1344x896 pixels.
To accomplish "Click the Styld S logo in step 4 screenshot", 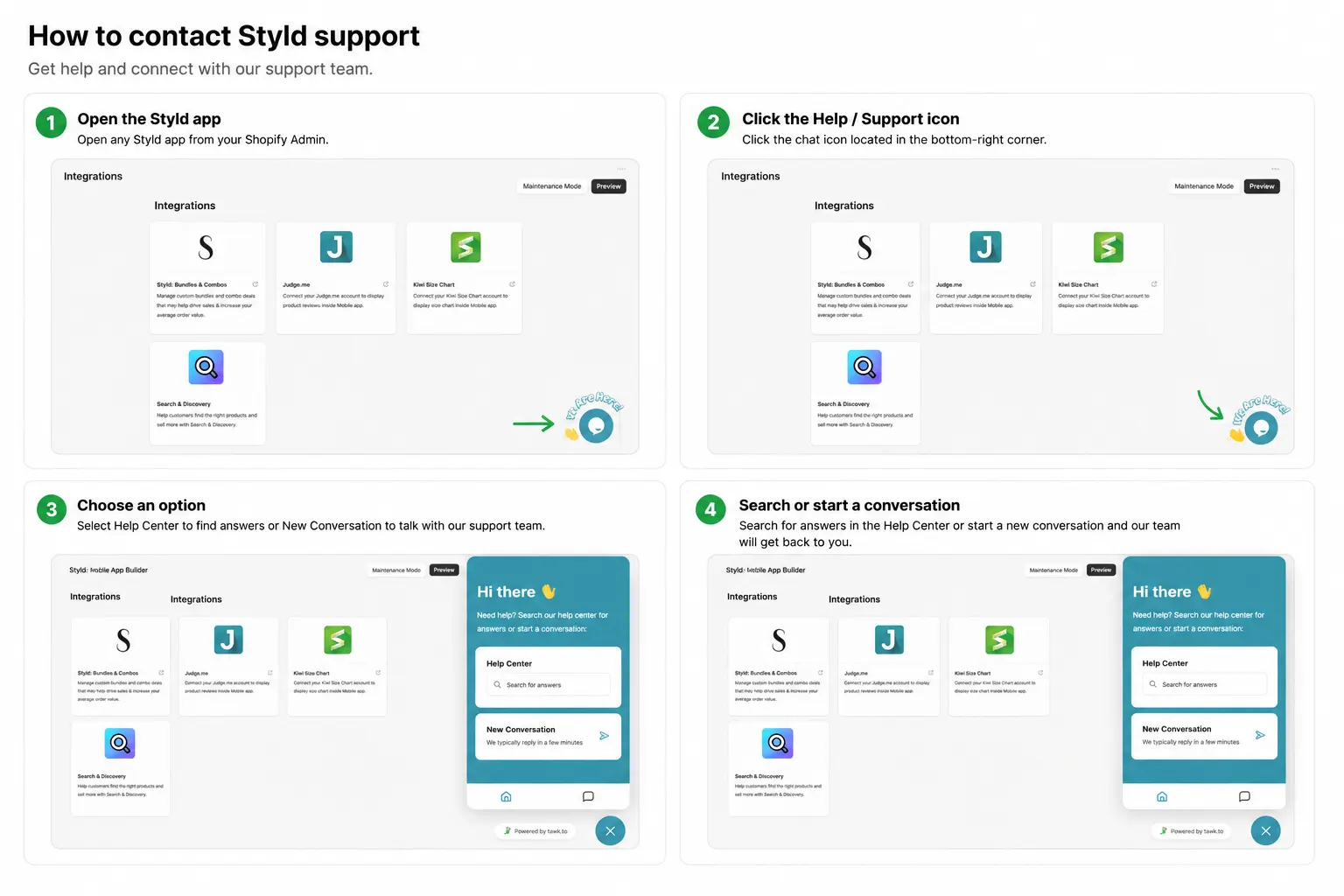I will coord(779,640).
